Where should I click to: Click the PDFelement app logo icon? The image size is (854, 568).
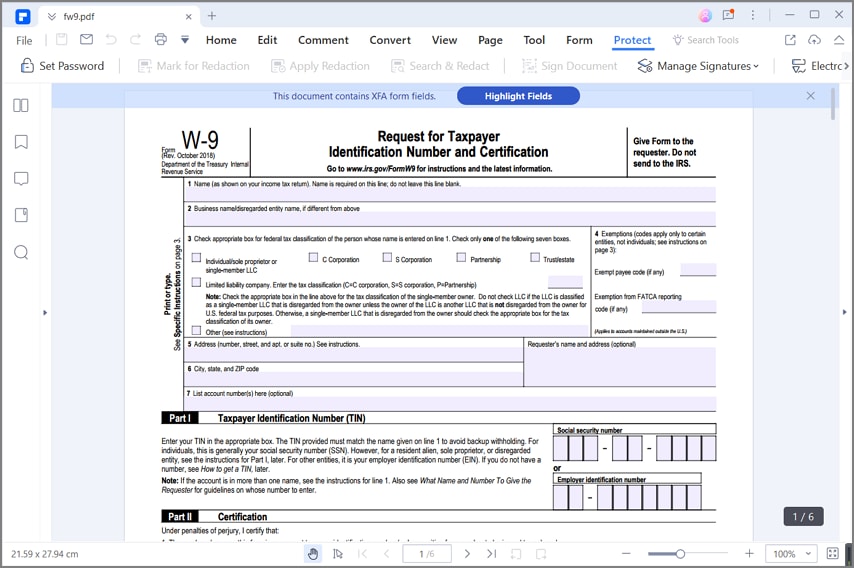point(23,16)
